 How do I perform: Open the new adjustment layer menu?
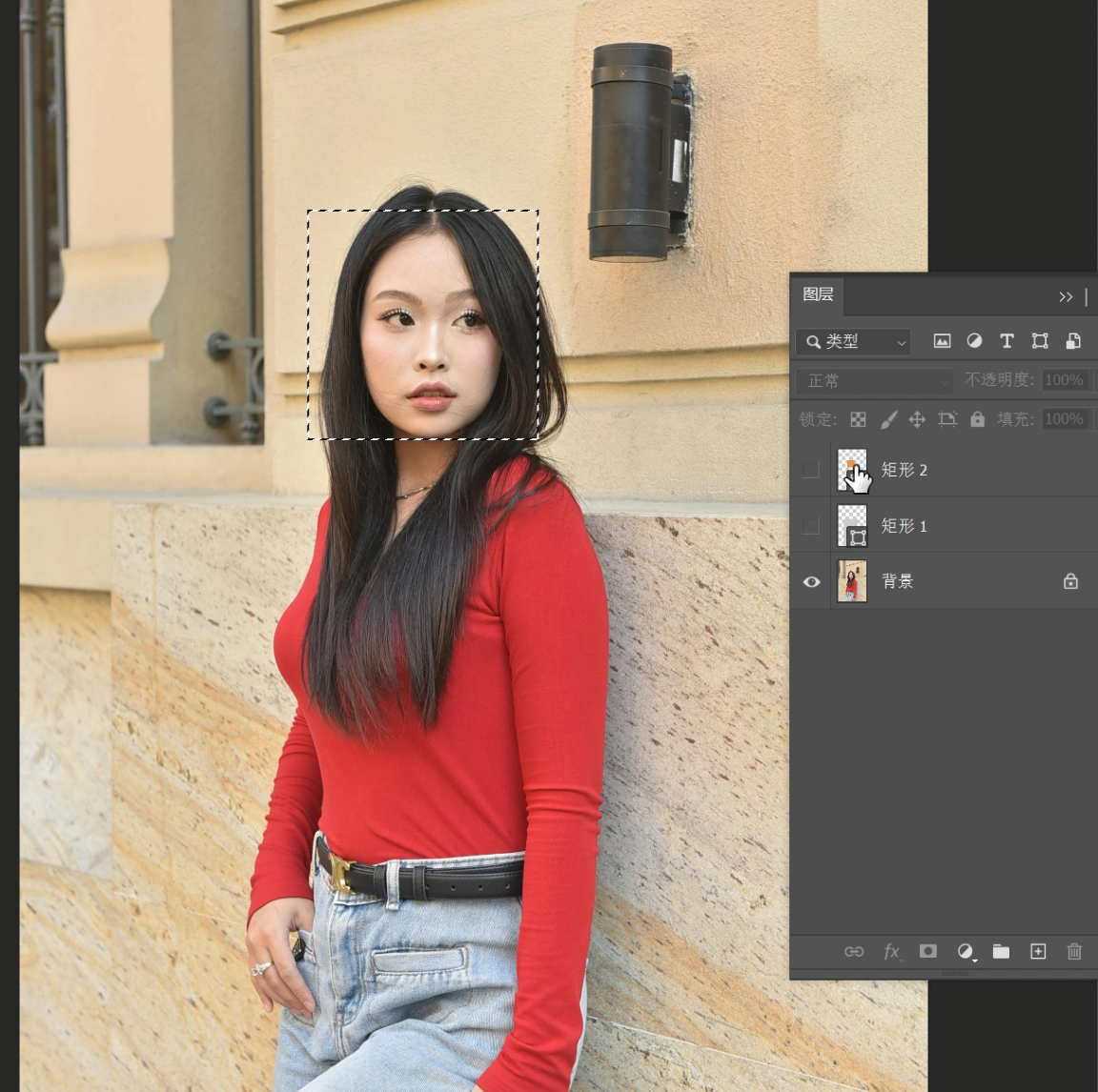coord(966,951)
